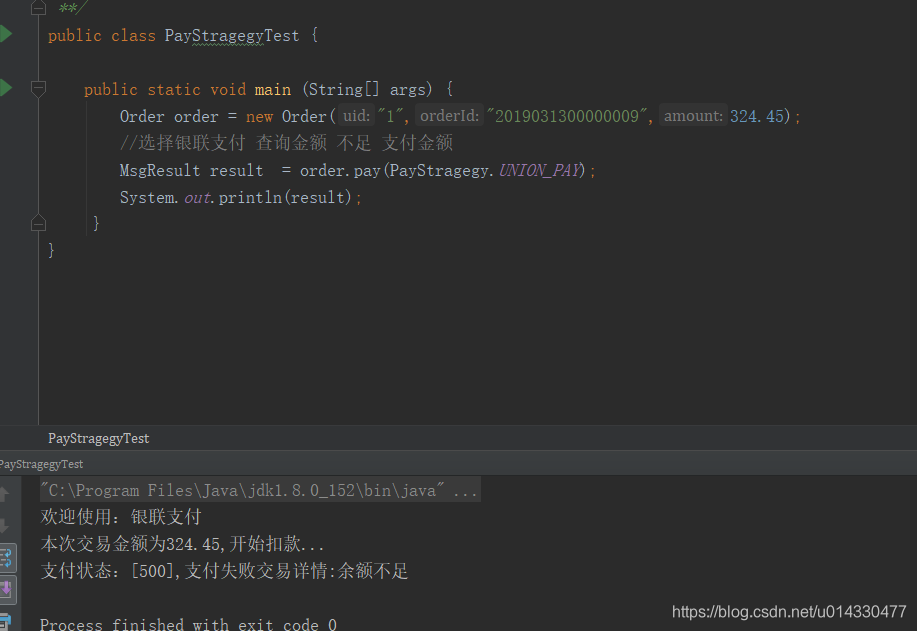The height and width of the screenshot is (631, 917).
Task: Click order.pay method call
Action: (340, 171)
